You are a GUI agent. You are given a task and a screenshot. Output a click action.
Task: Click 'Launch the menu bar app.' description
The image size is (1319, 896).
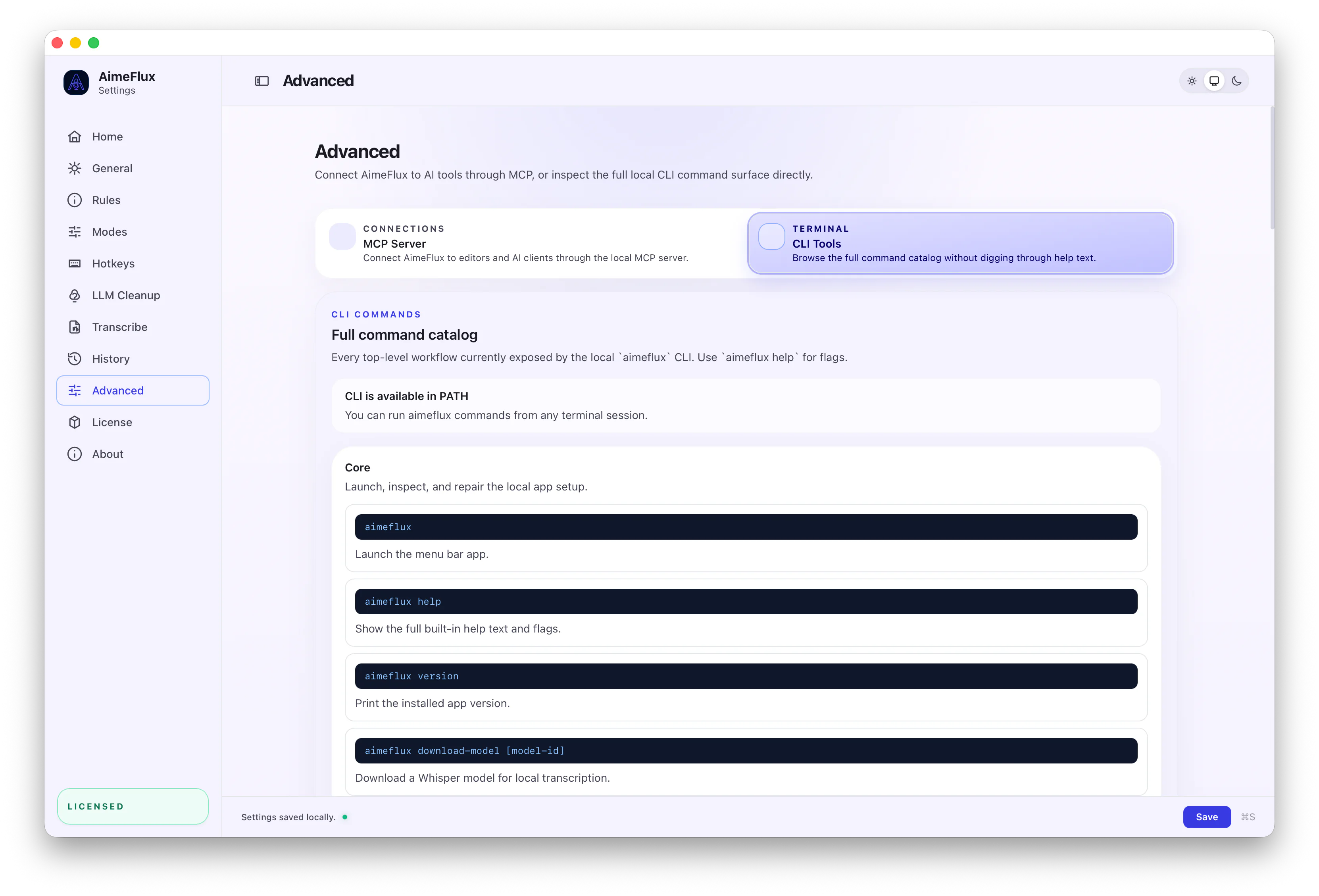pos(422,554)
